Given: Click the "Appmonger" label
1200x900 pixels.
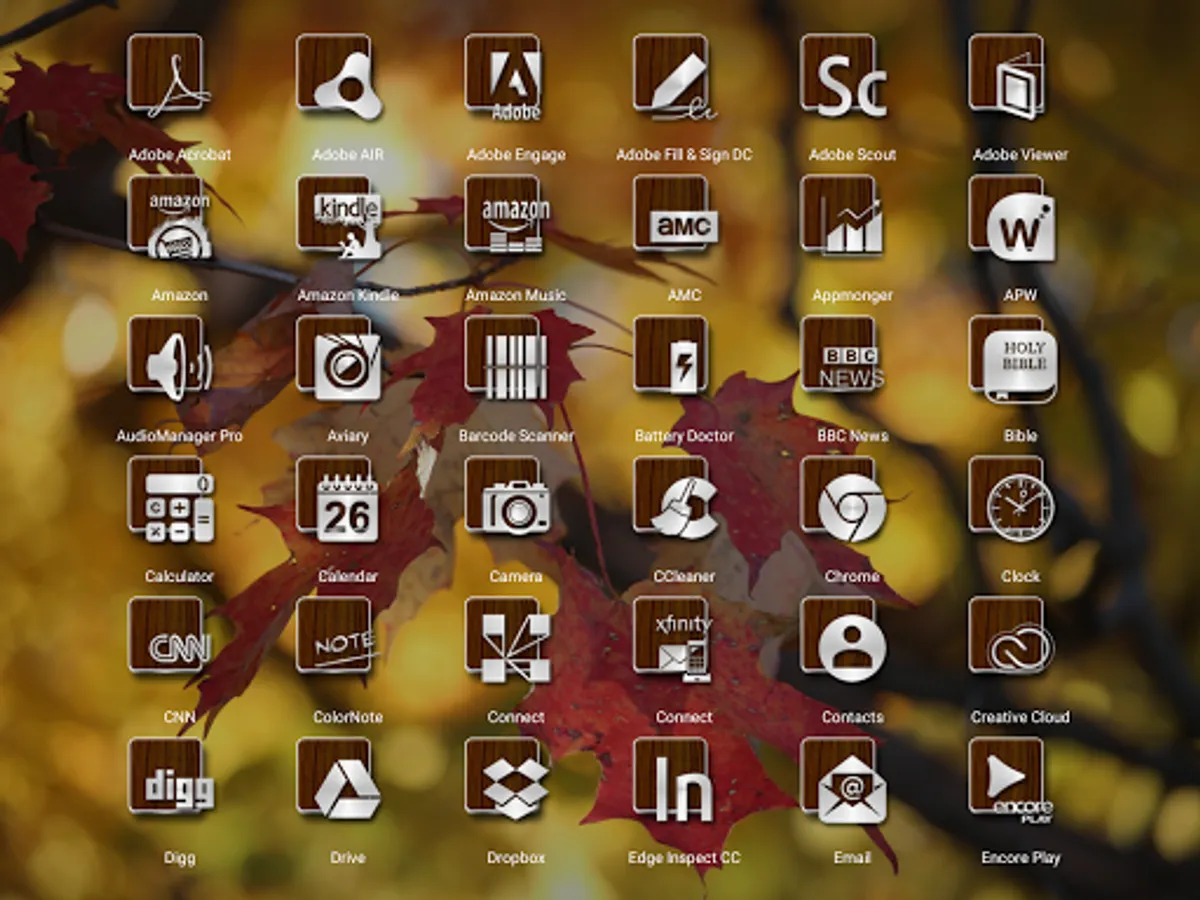Looking at the screenshot, I should point(852,296).
